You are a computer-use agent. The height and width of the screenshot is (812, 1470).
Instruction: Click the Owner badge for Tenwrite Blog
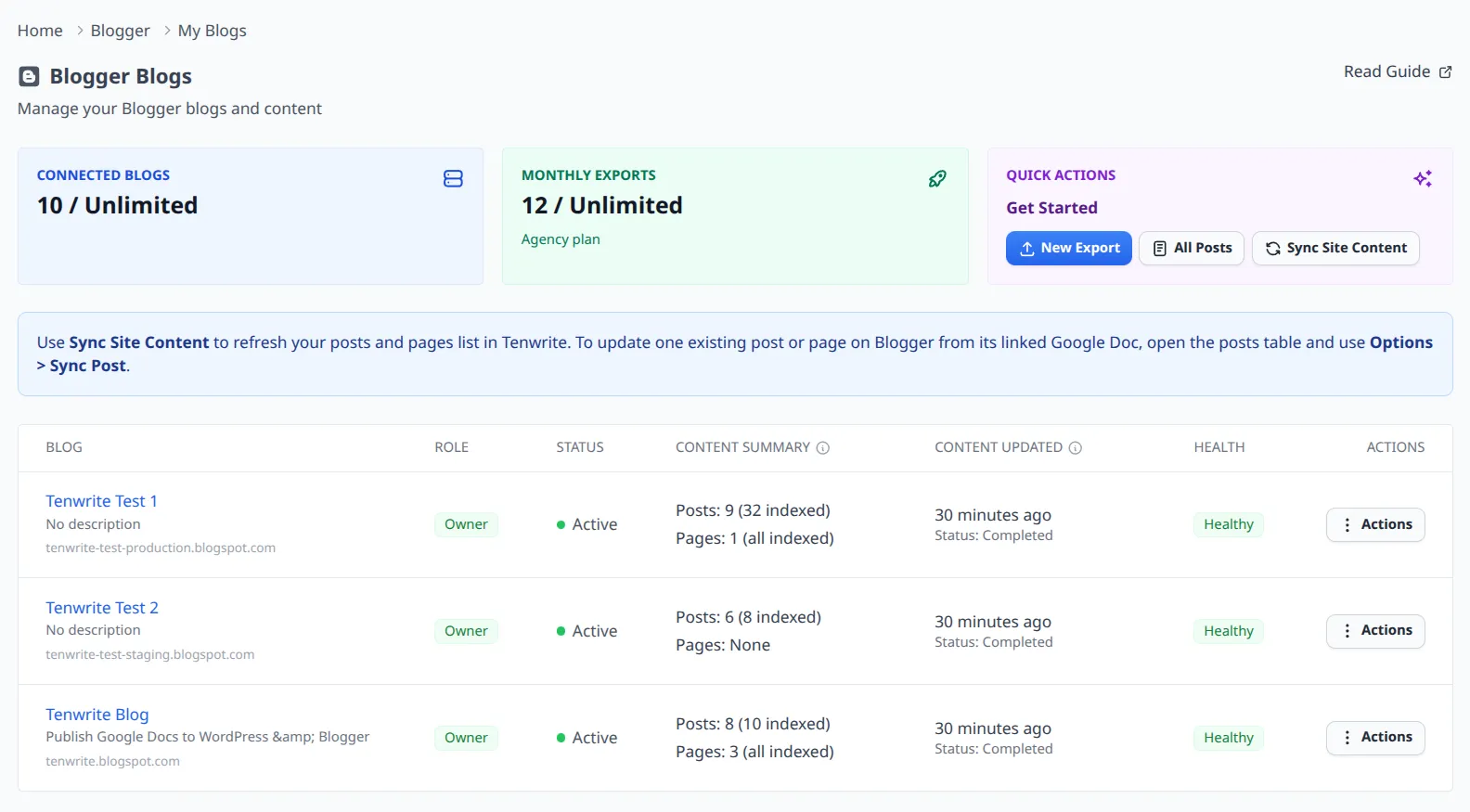click(466, 738)
